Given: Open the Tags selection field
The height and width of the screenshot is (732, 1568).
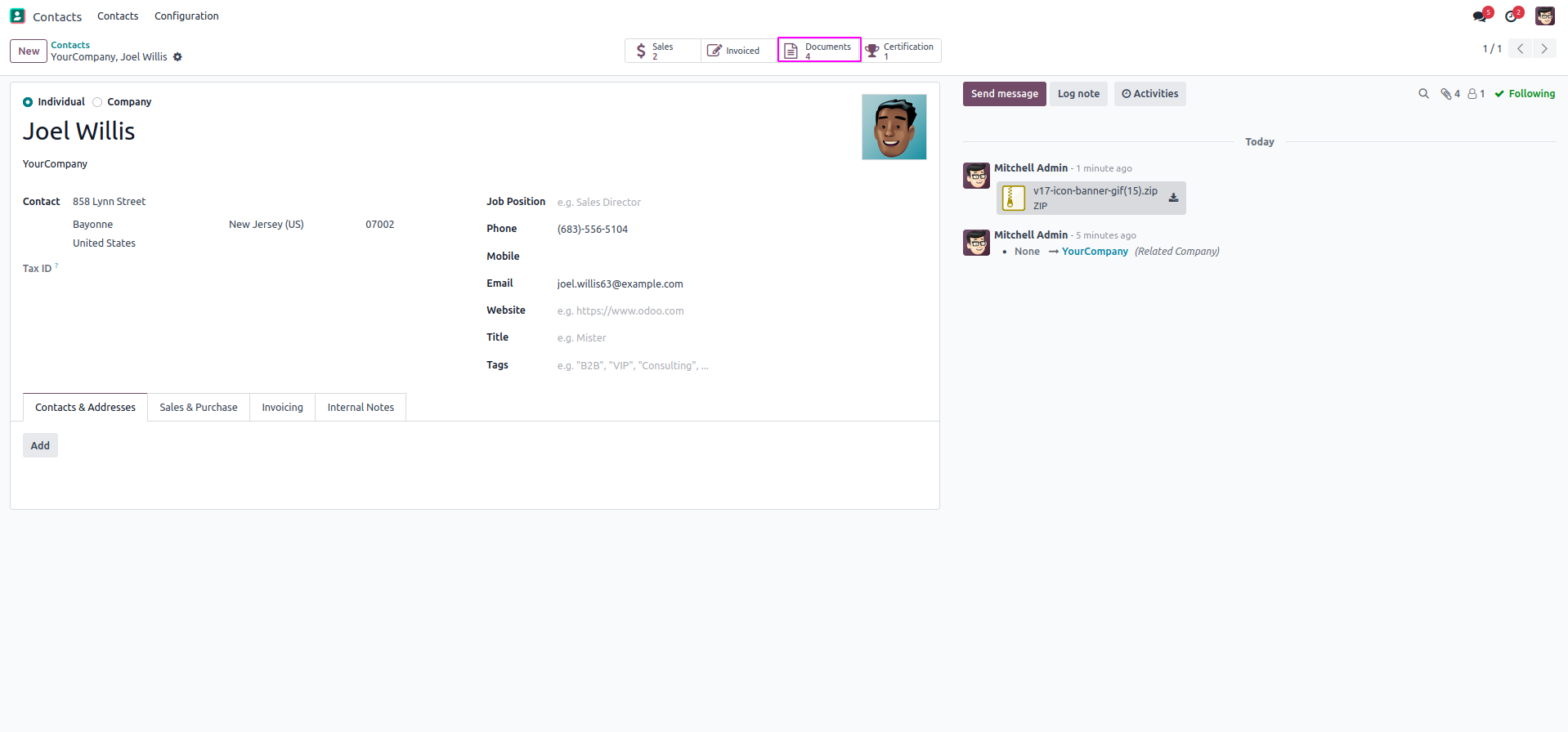Looking at the screenshot, I should click(x=740, y=366).
